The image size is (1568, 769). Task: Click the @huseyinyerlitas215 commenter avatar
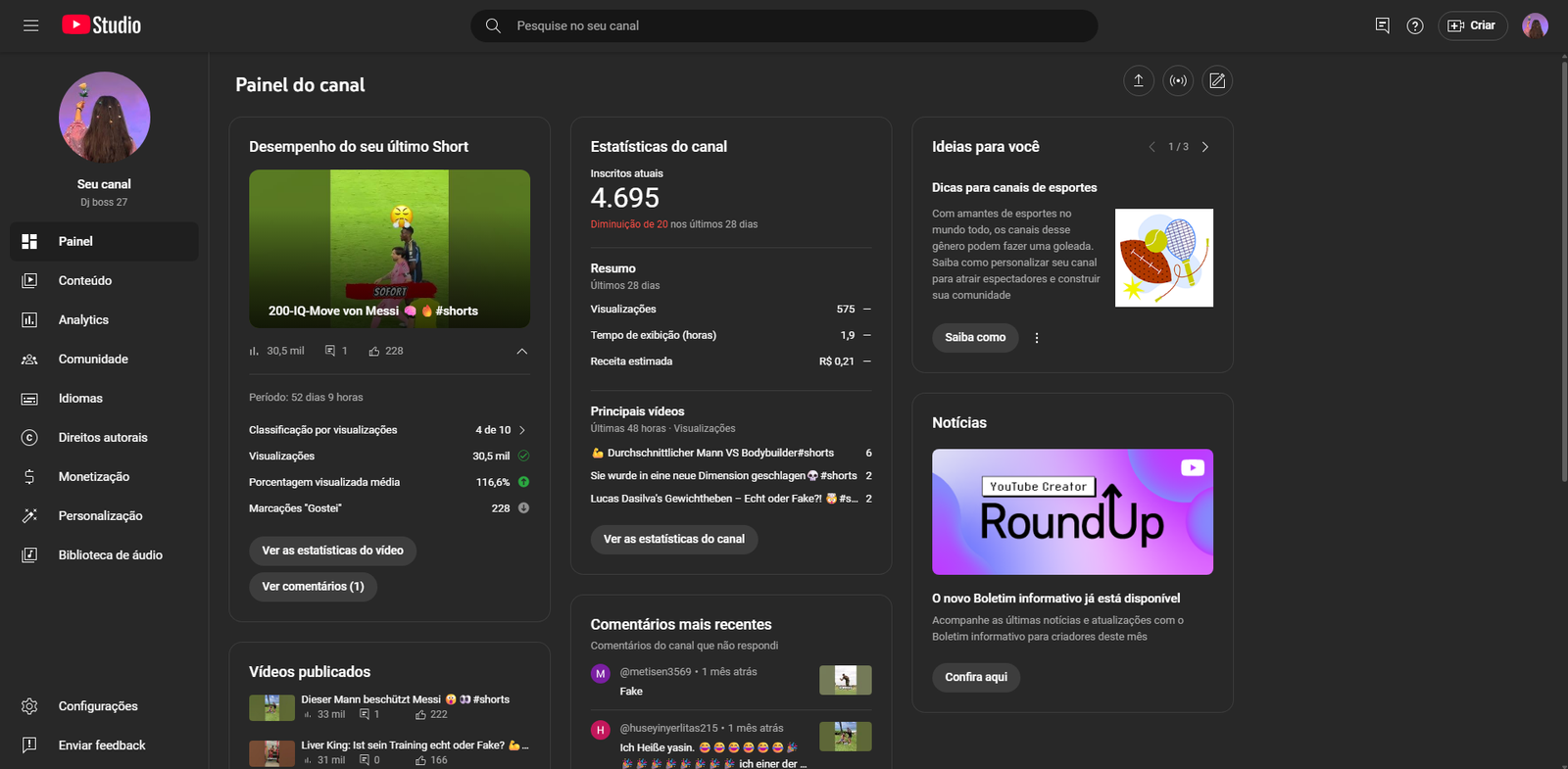click(601, 730)
